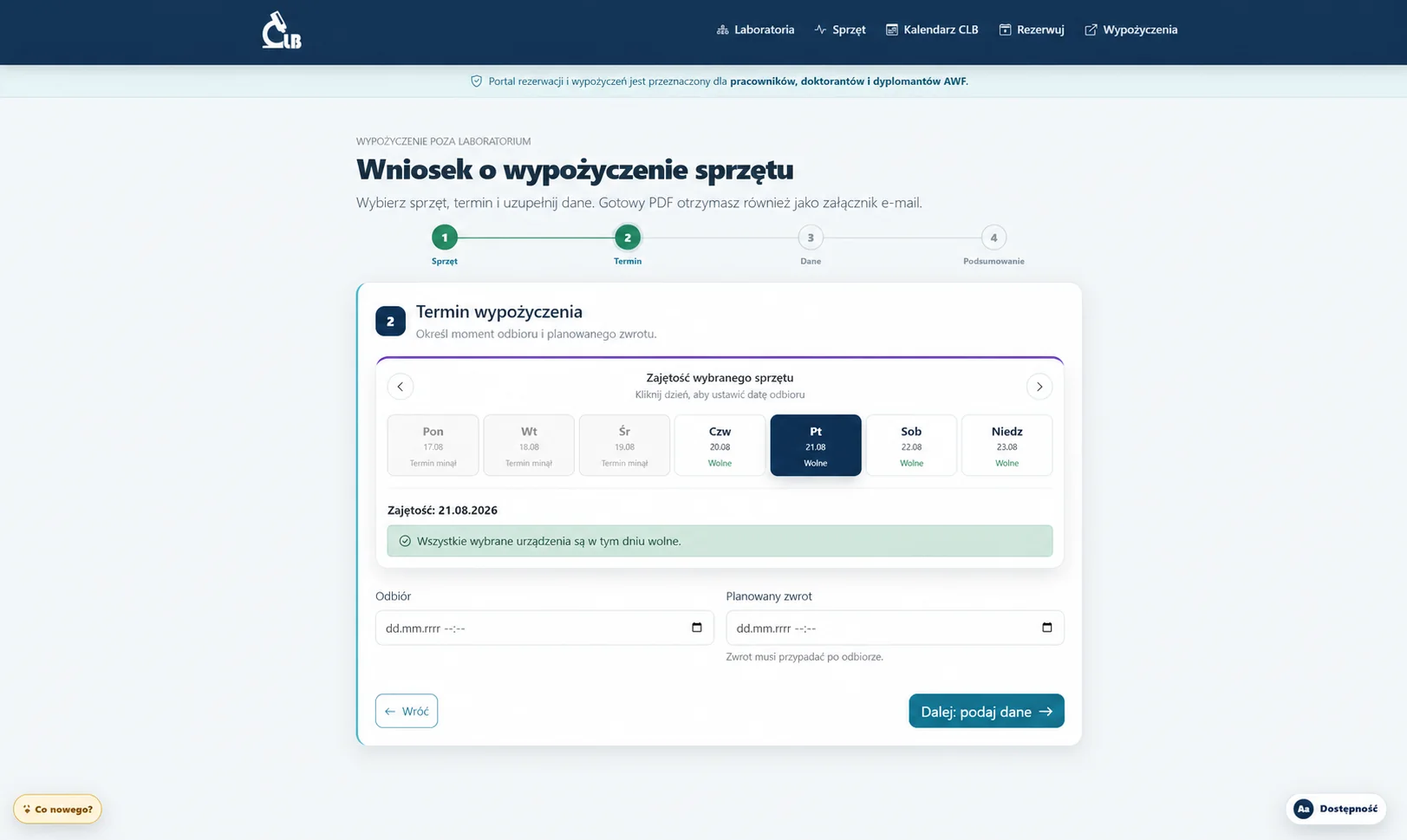Click the Wróć back button

[407, 711]
